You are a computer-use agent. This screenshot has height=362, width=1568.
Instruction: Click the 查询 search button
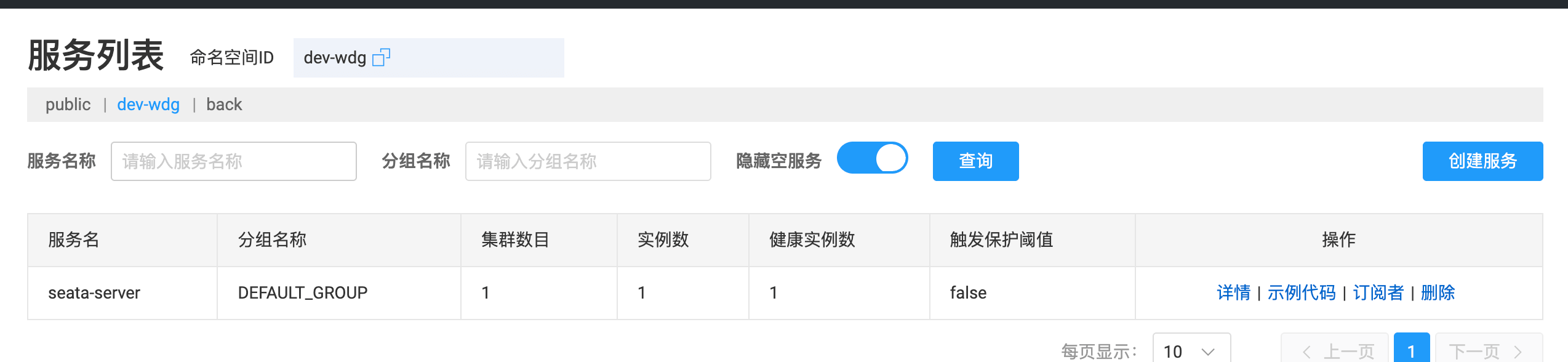pyautogui.click(x=975, y=161)
